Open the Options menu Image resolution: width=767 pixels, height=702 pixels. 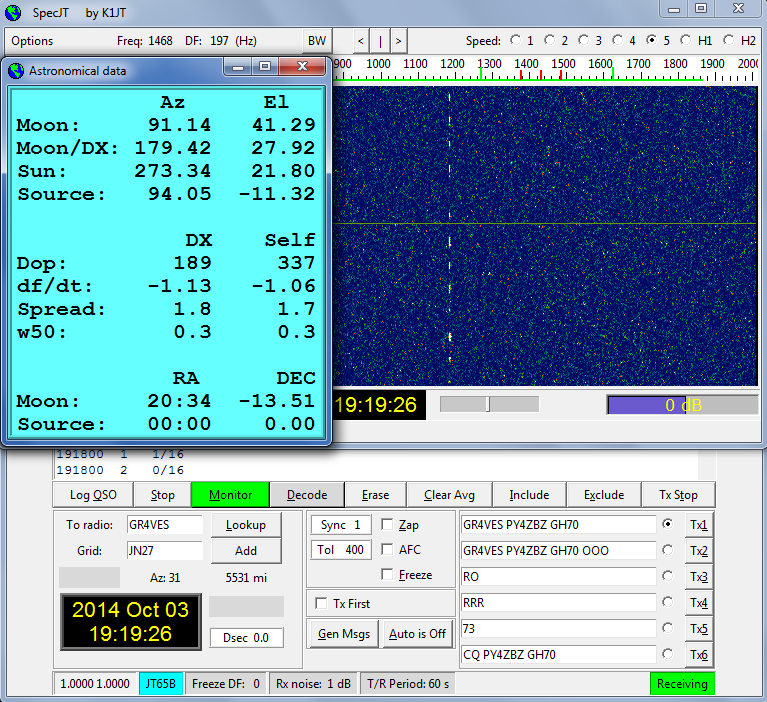point(33,41)
